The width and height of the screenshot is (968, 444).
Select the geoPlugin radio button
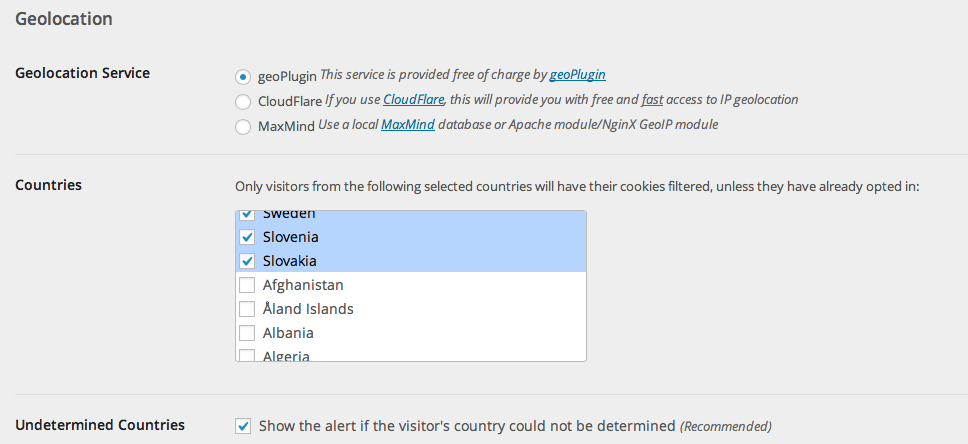pos(243,75)
